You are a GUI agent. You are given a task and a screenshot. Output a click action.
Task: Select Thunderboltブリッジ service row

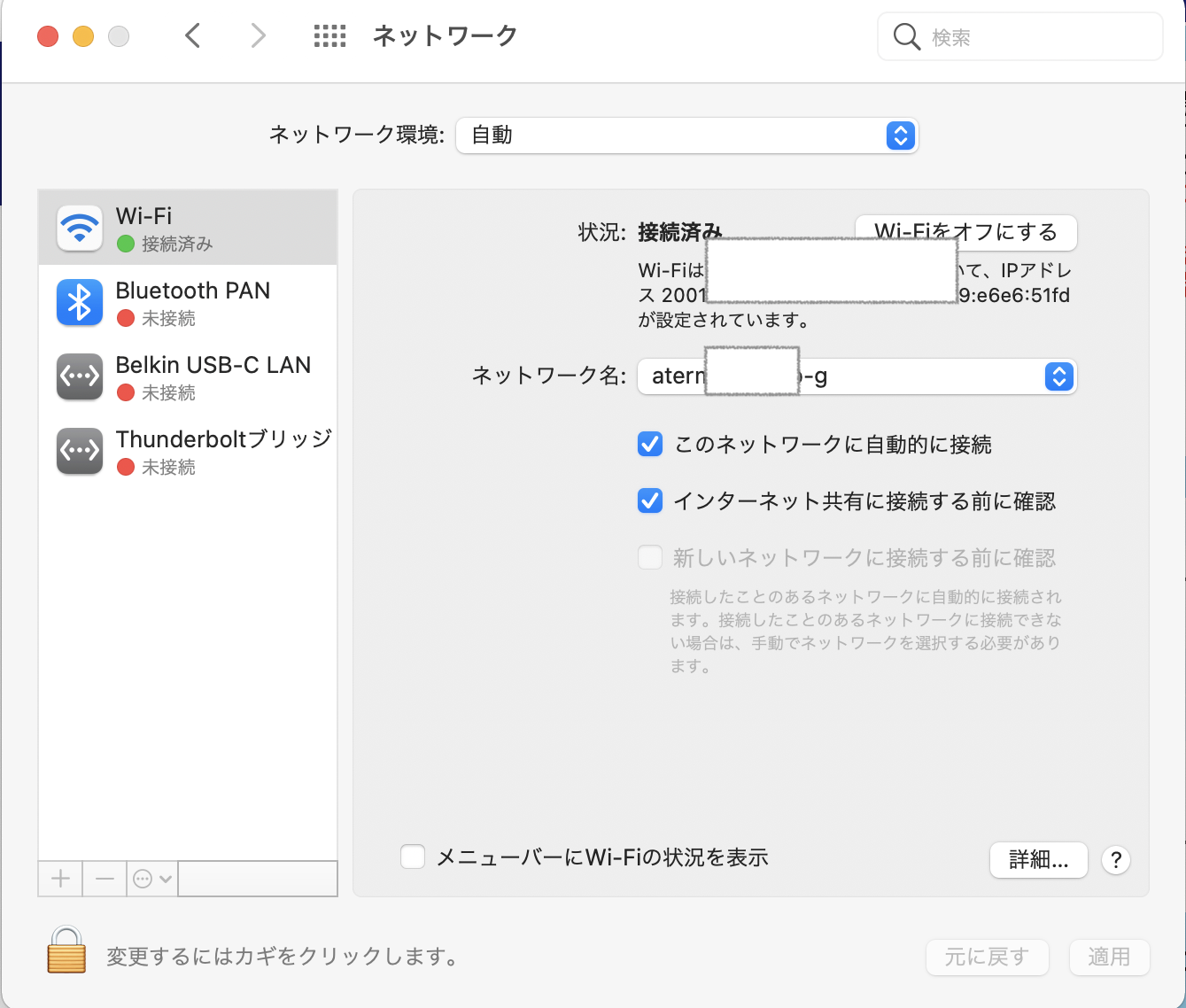point(188,451)
